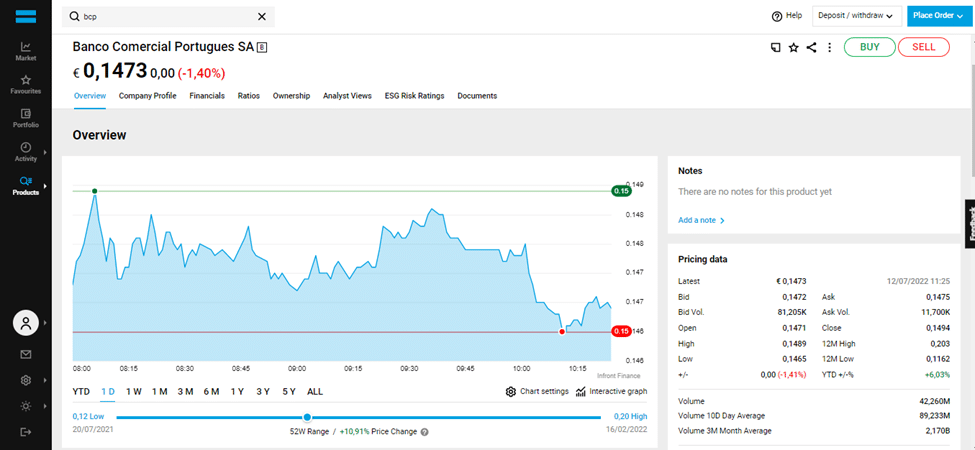Screen dimensions: 975x450
Task: Open the Interactive graph
Action: tap(611, 392)
